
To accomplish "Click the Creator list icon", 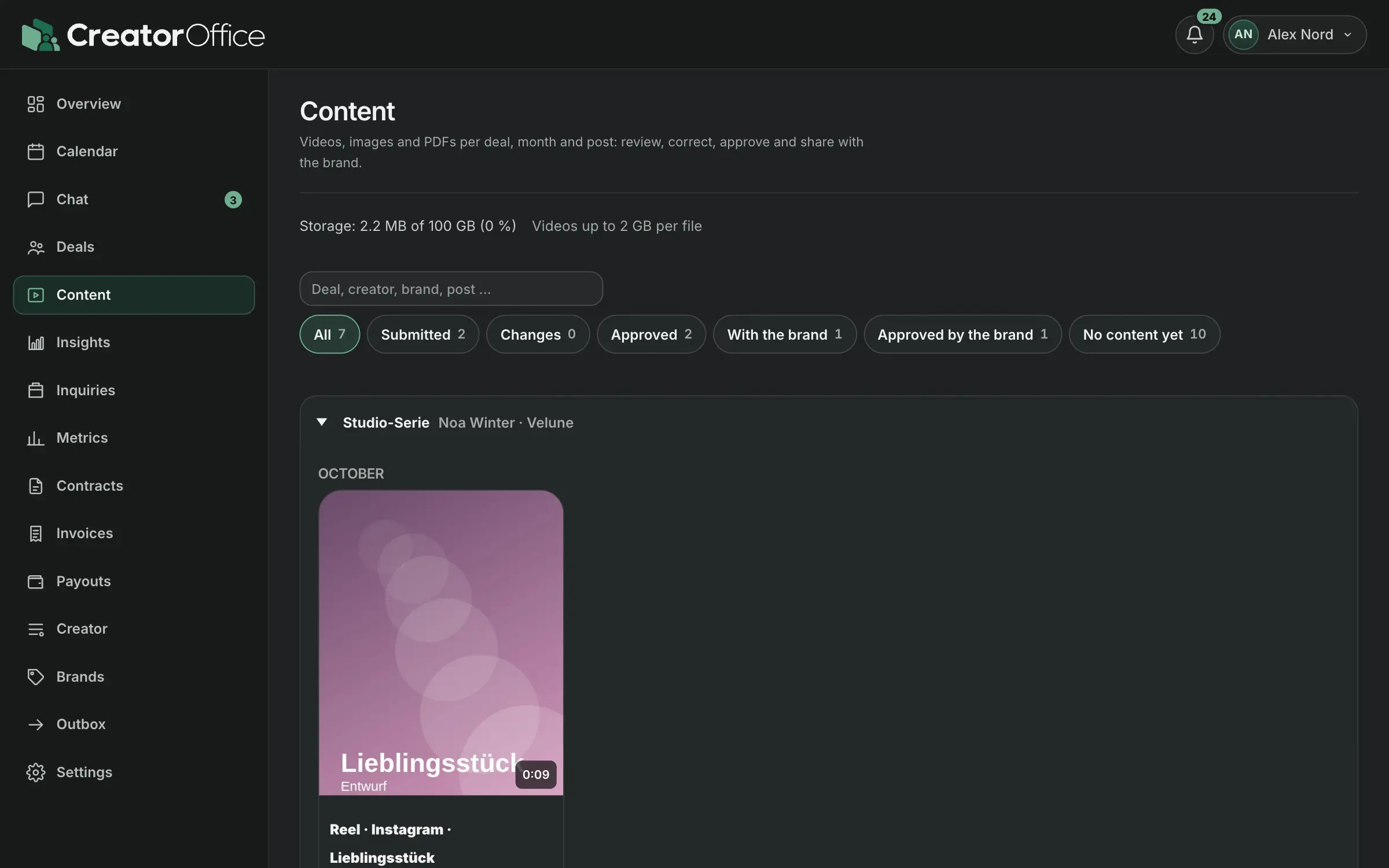I will pos(36,629).
